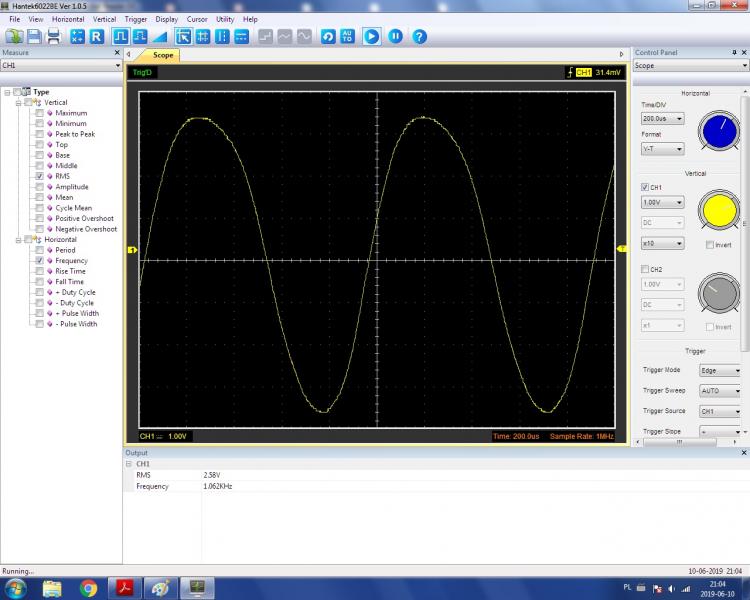Pause acquisition with the pause icon

tap(395, 36)
